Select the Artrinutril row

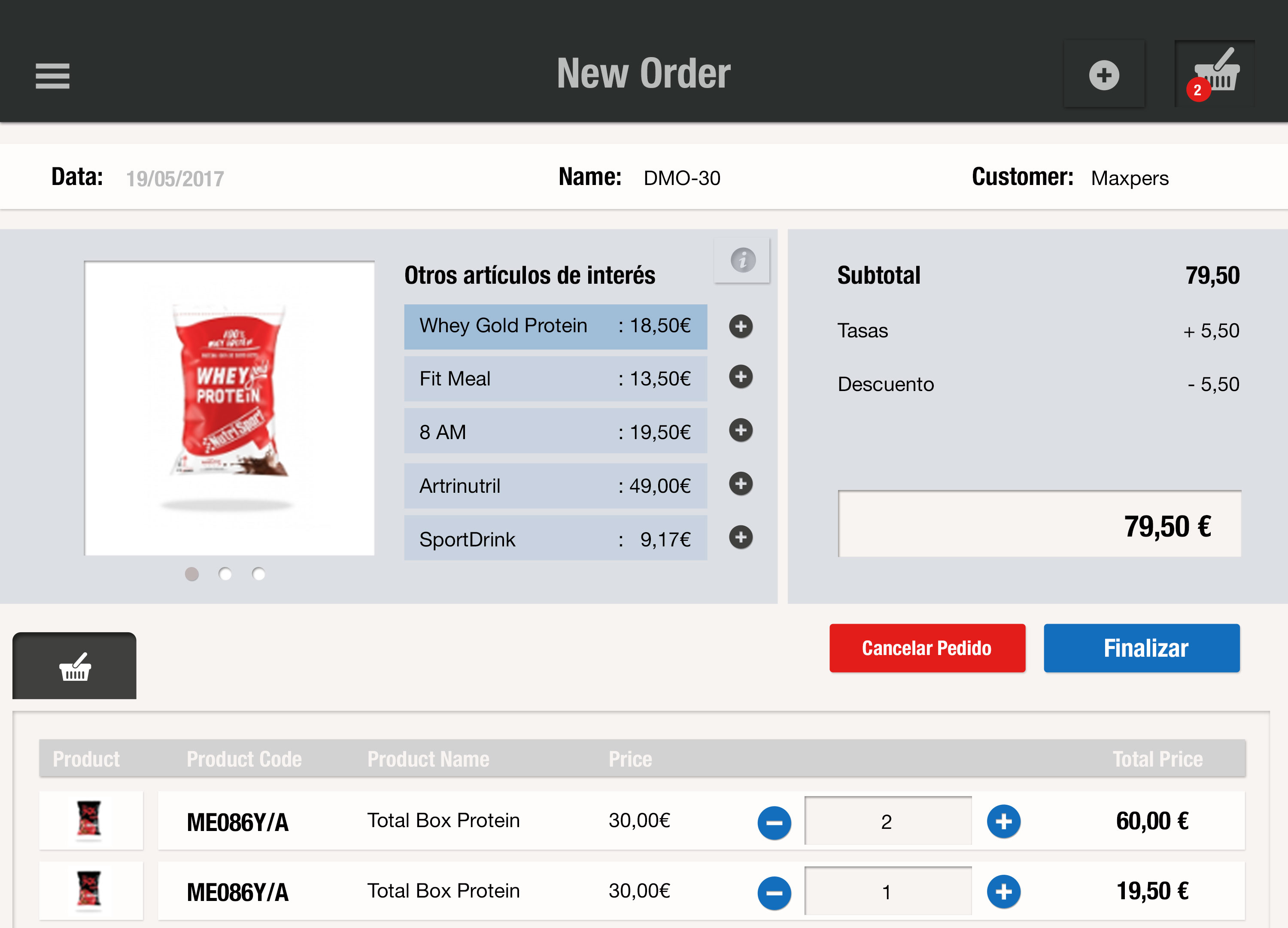tap(556, 485)
